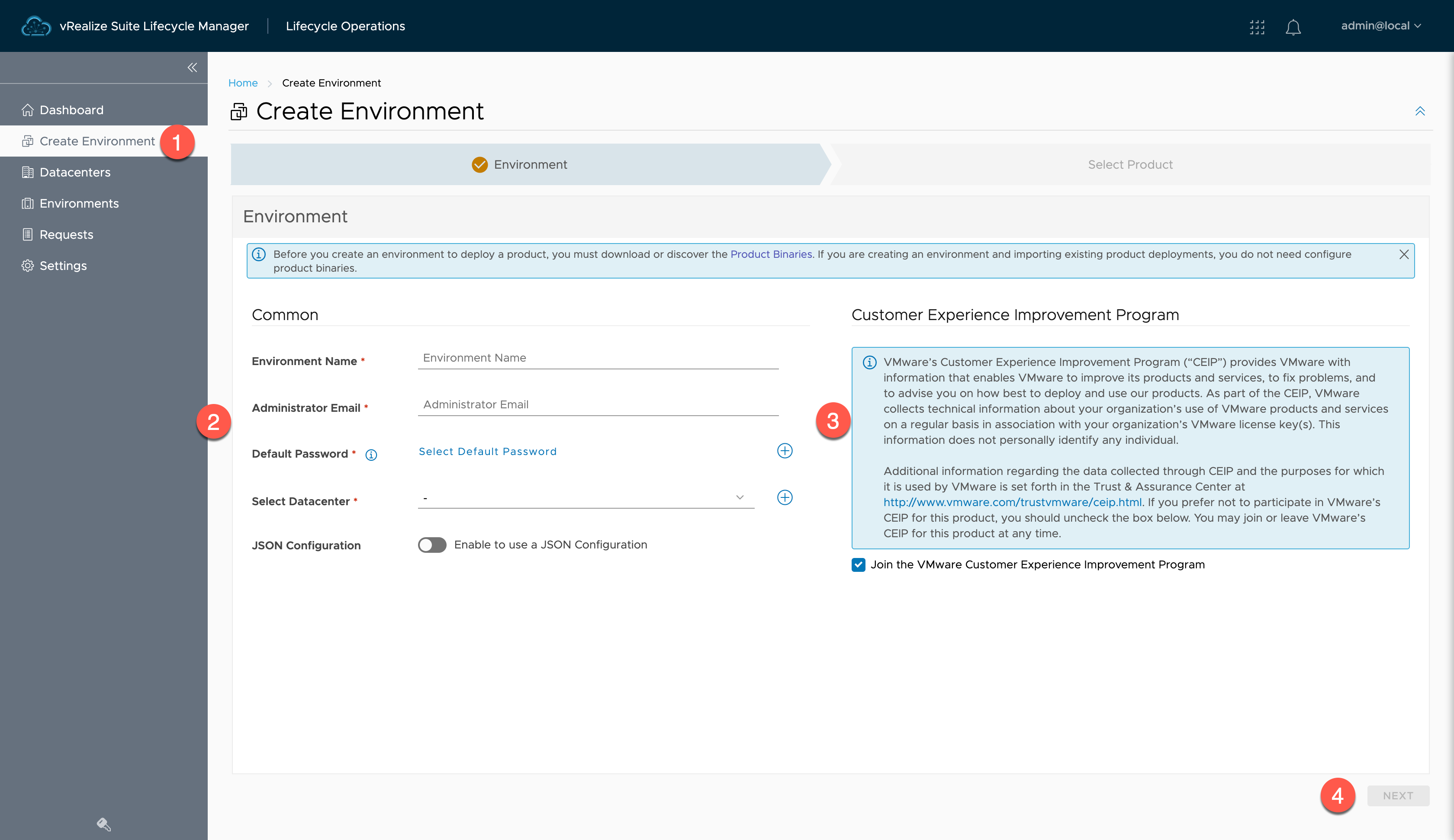The height and width of the screenshot is (840, 1454).
Task: Click Select Default Password
Action: [x=488, y=451]
